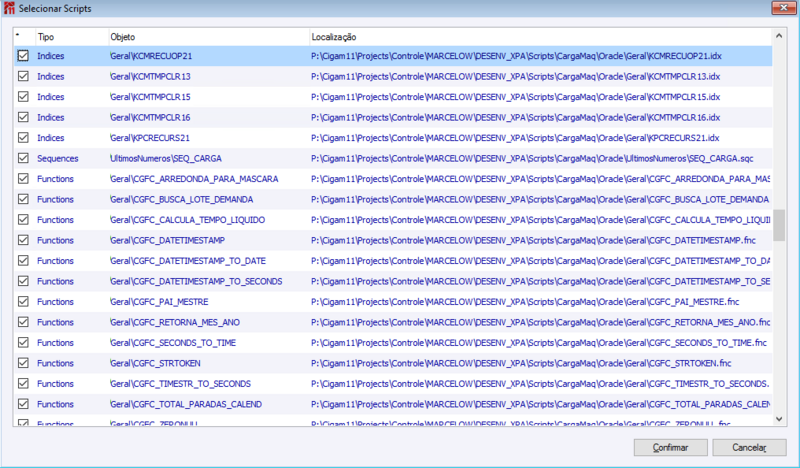Click the scrollbar down arrow

pyautogui.click(x=779, y=419)
